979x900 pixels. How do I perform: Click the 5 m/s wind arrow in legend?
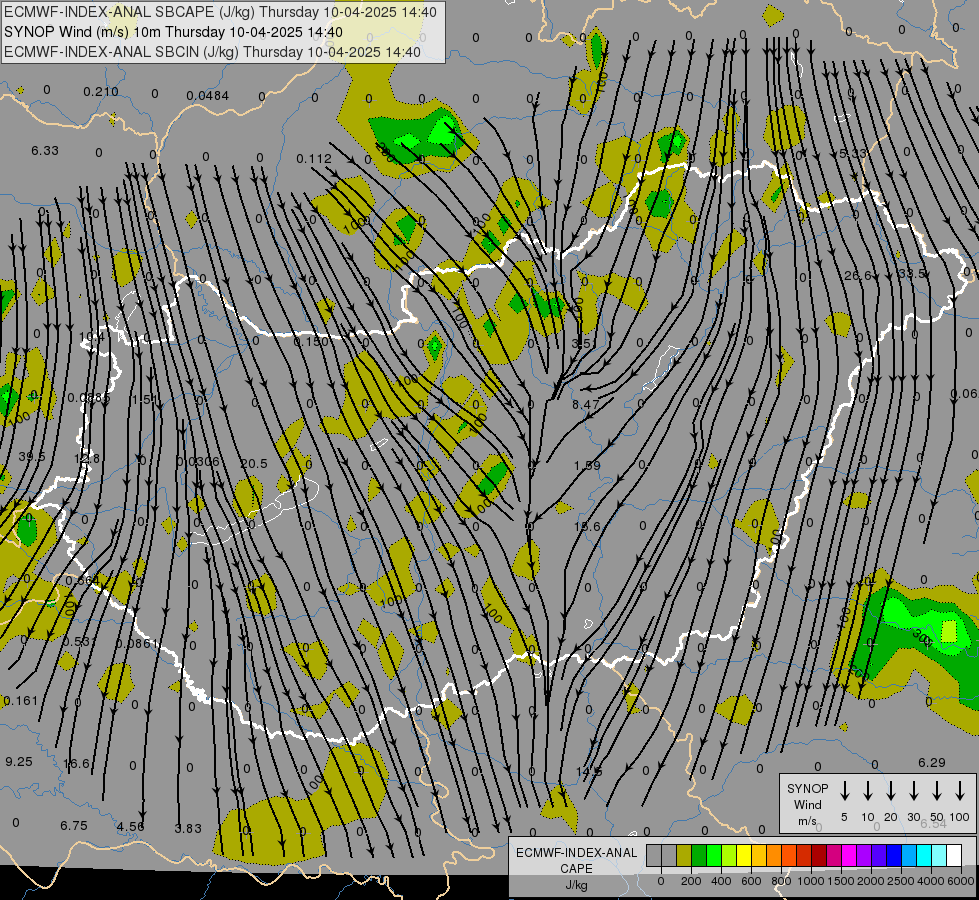(x=845, y=791)
